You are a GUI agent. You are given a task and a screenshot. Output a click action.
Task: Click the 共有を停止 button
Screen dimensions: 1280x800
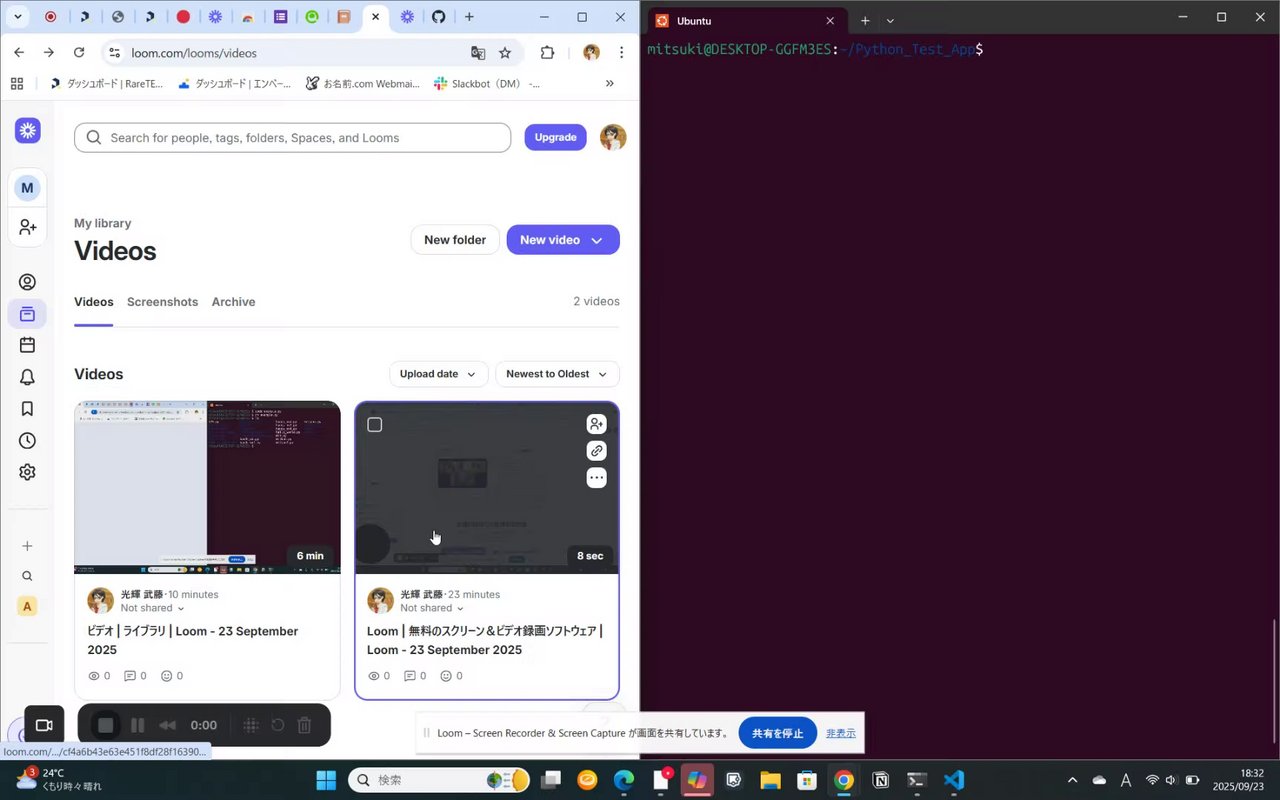[x=778, y=733]
